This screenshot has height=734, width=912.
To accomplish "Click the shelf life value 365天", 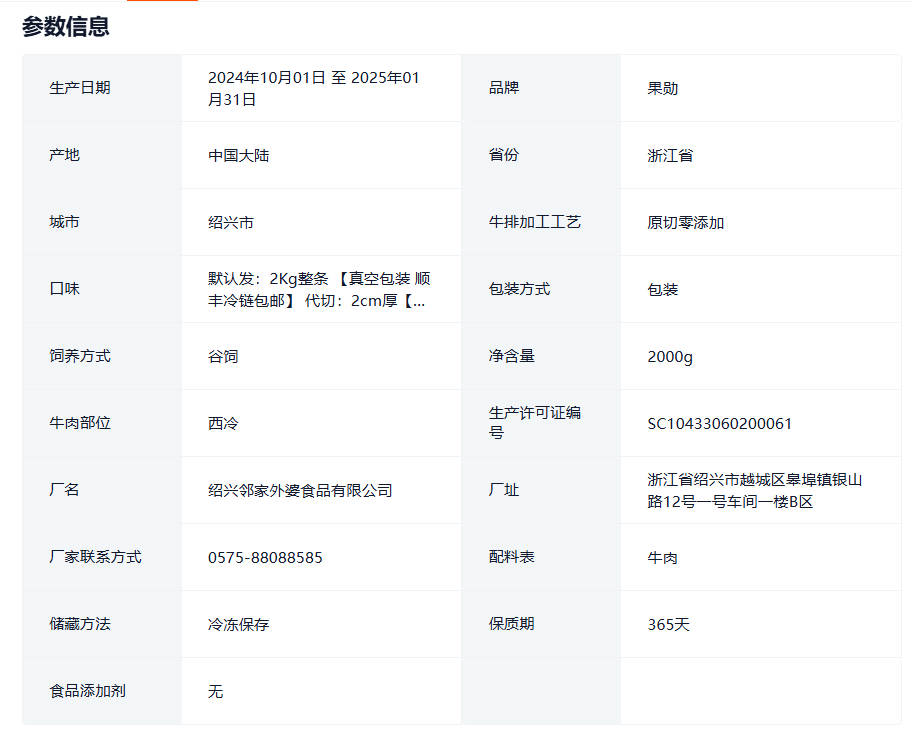I will coord(668,624).
